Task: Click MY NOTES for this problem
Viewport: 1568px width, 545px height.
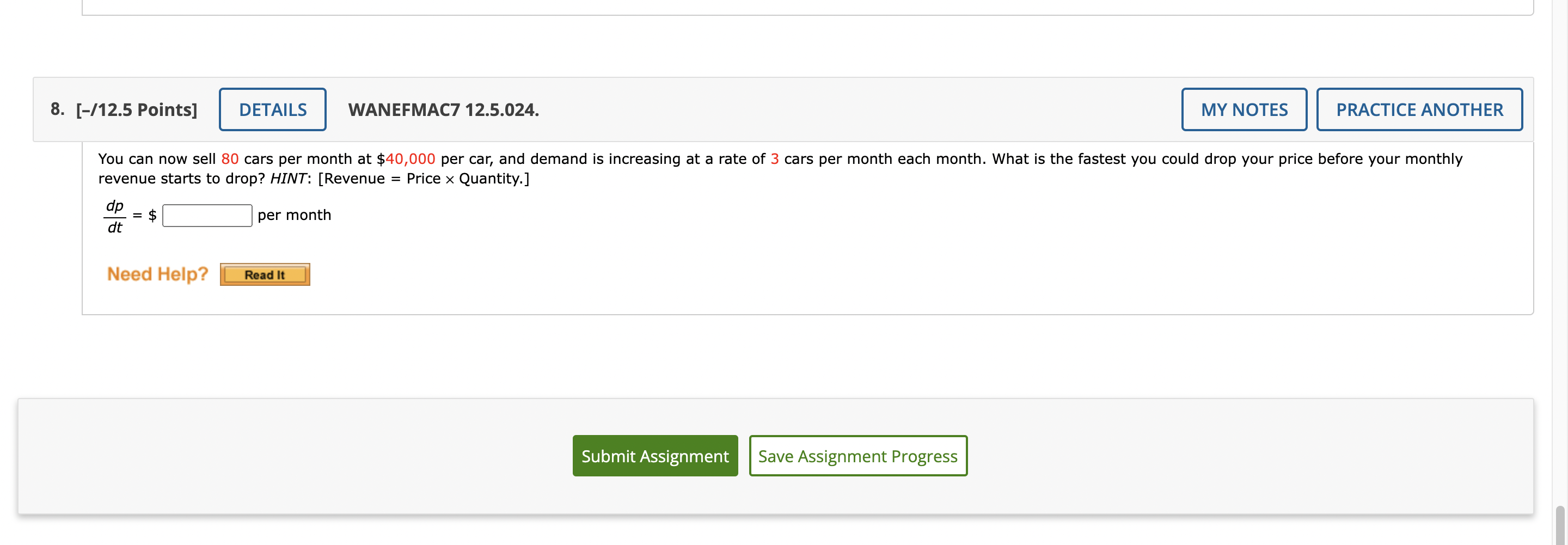Action: pos(1244,109)
